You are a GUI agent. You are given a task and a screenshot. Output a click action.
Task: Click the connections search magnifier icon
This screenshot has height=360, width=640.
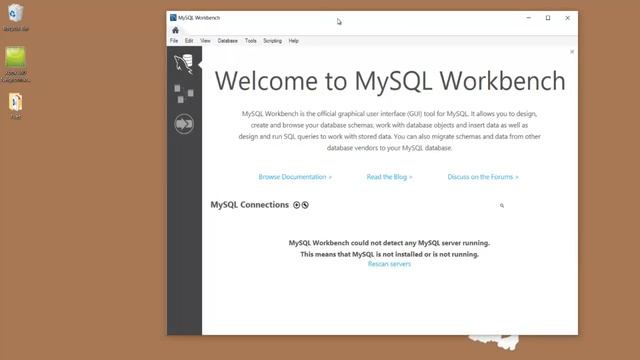502,206
